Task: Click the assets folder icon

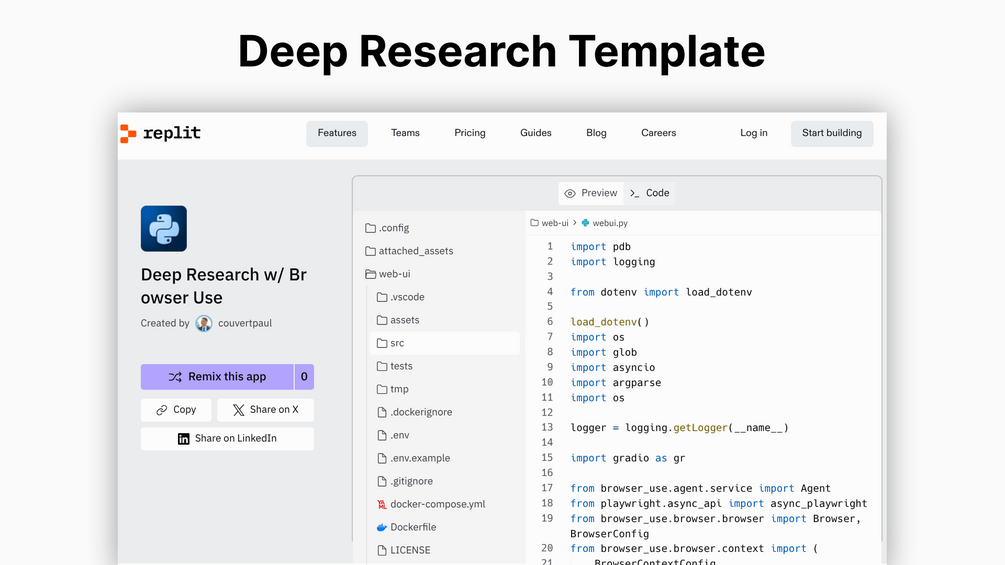Action: [x=382, y=320]
